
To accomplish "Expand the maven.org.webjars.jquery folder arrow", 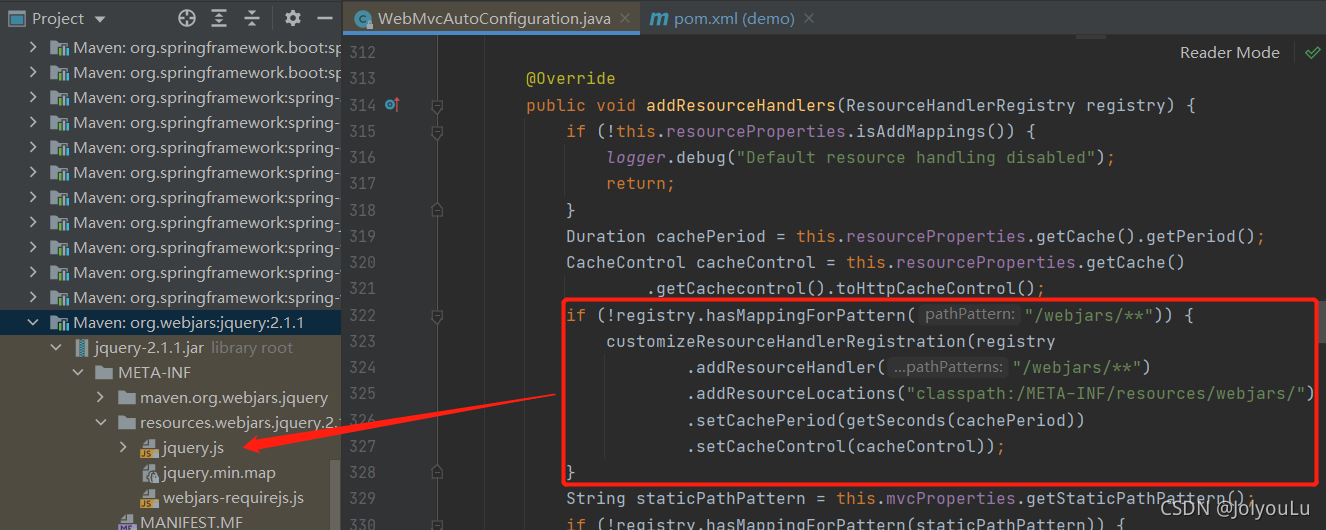I will 101,397.
